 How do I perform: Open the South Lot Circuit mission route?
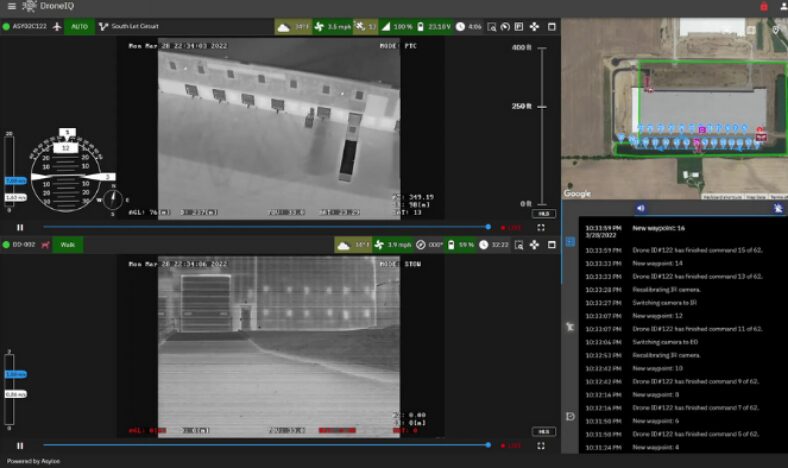point(129,26)
